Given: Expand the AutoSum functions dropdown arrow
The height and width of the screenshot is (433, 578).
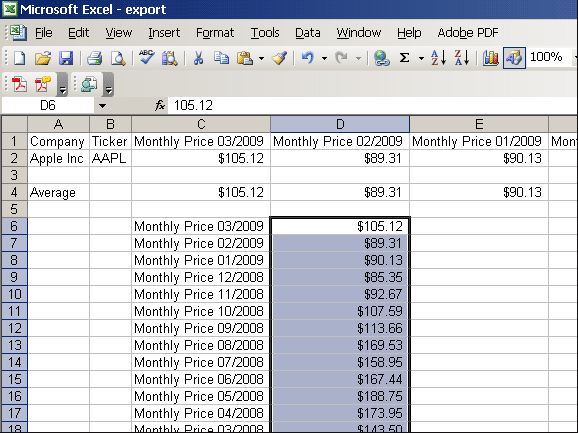Looking at the screenshot, I should coord(421,58).
